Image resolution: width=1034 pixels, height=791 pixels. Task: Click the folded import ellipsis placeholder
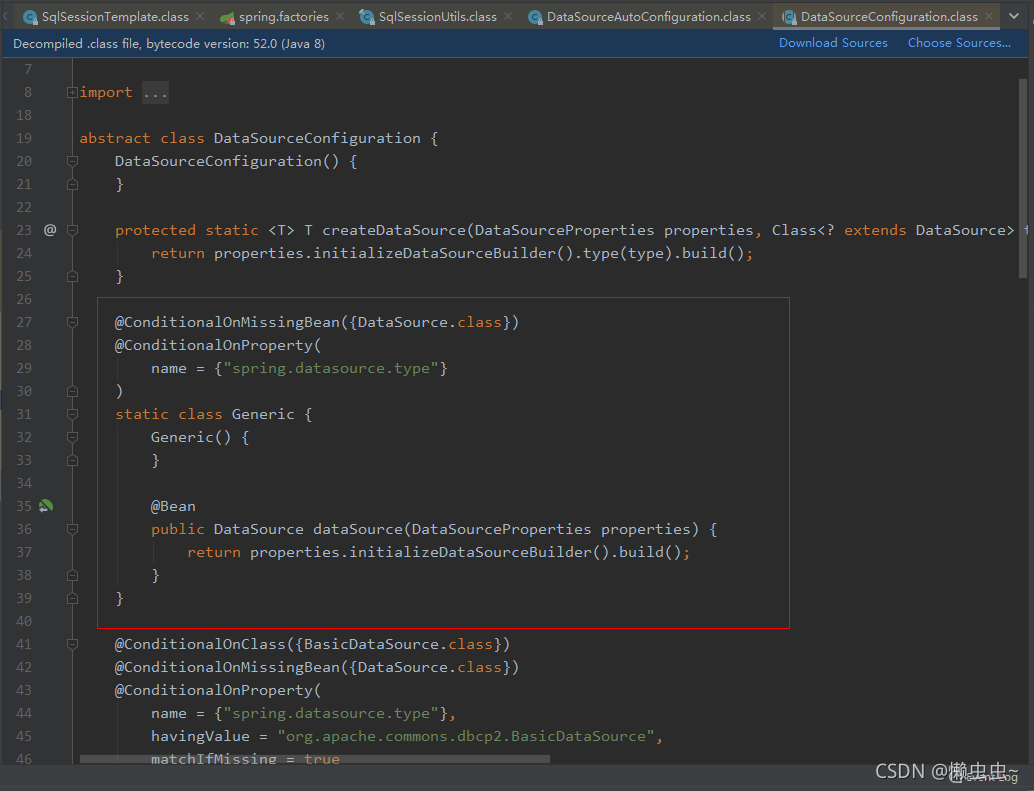coord(155,92)
